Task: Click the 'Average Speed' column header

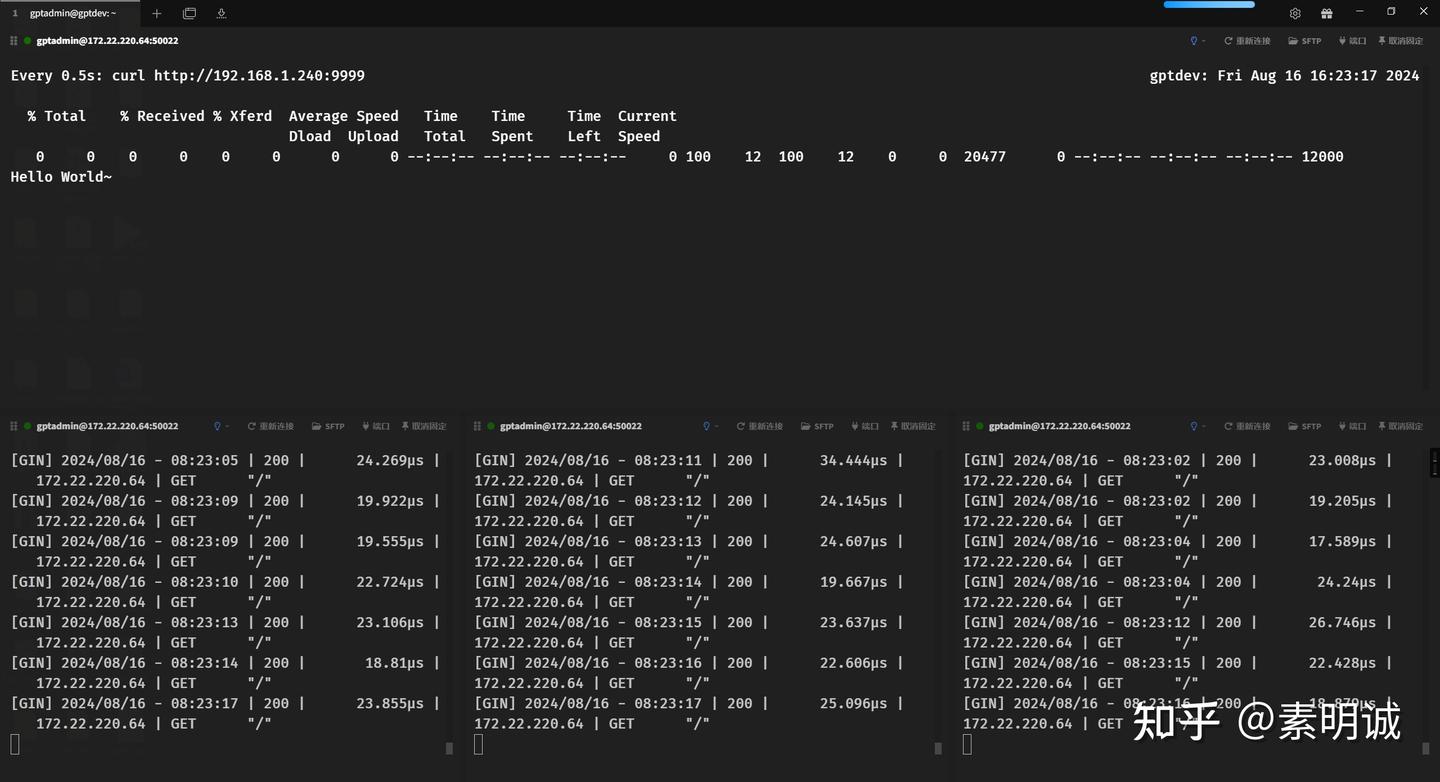Action: 344,116
